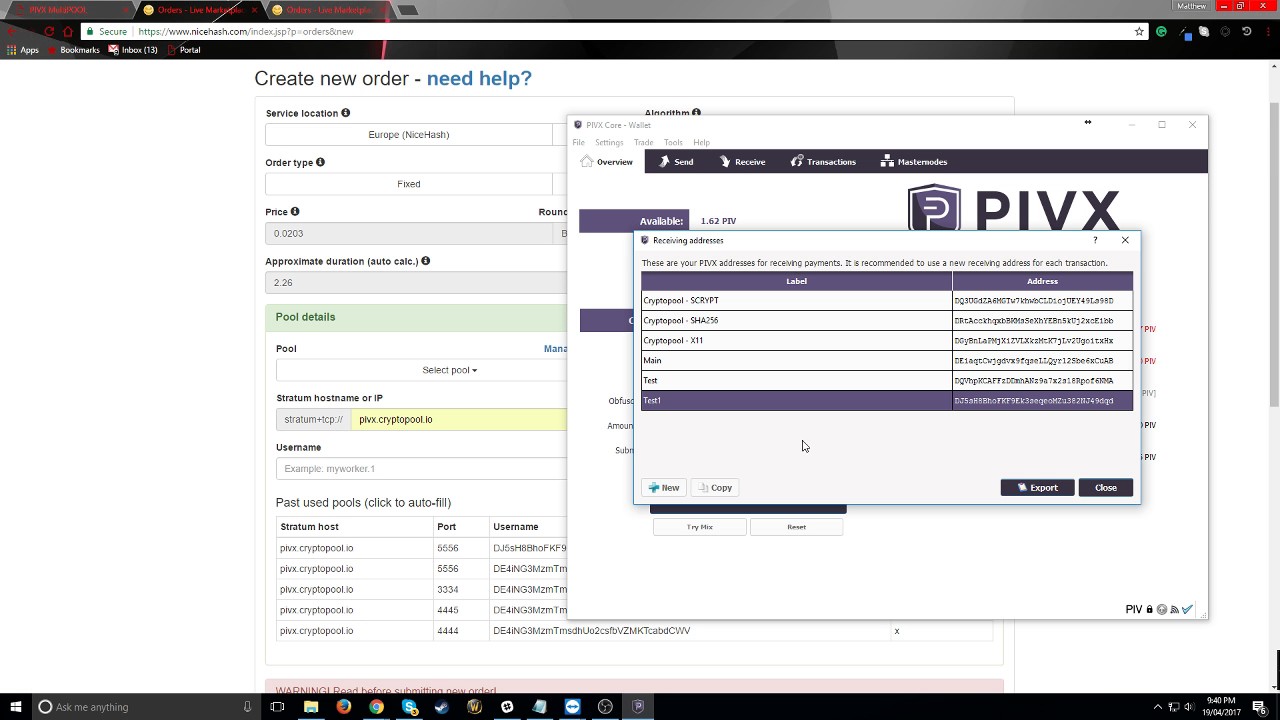Click the Order type info icon
The width and height of the screenshot is (1280, 720).
pos(320,162)
